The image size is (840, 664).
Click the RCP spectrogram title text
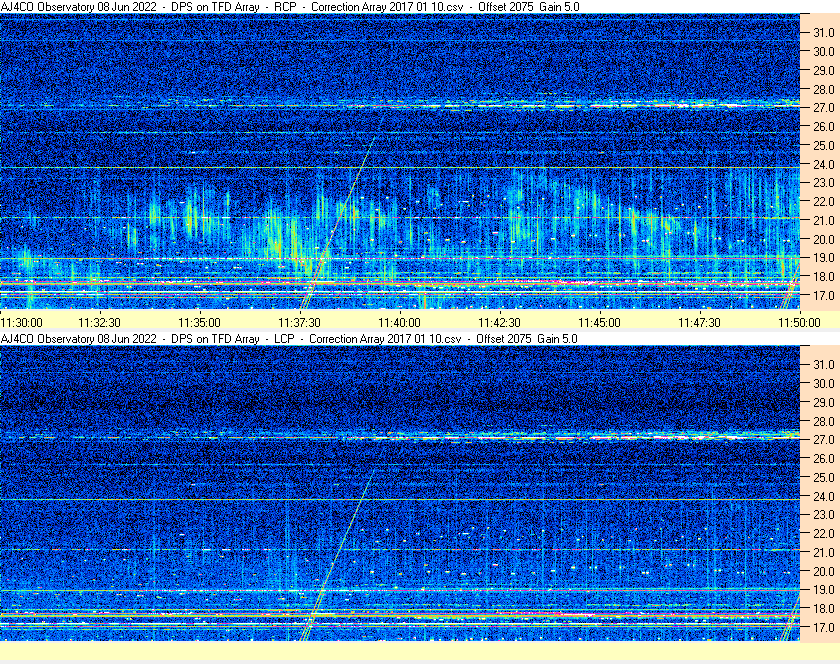click(x=290, y=7)
